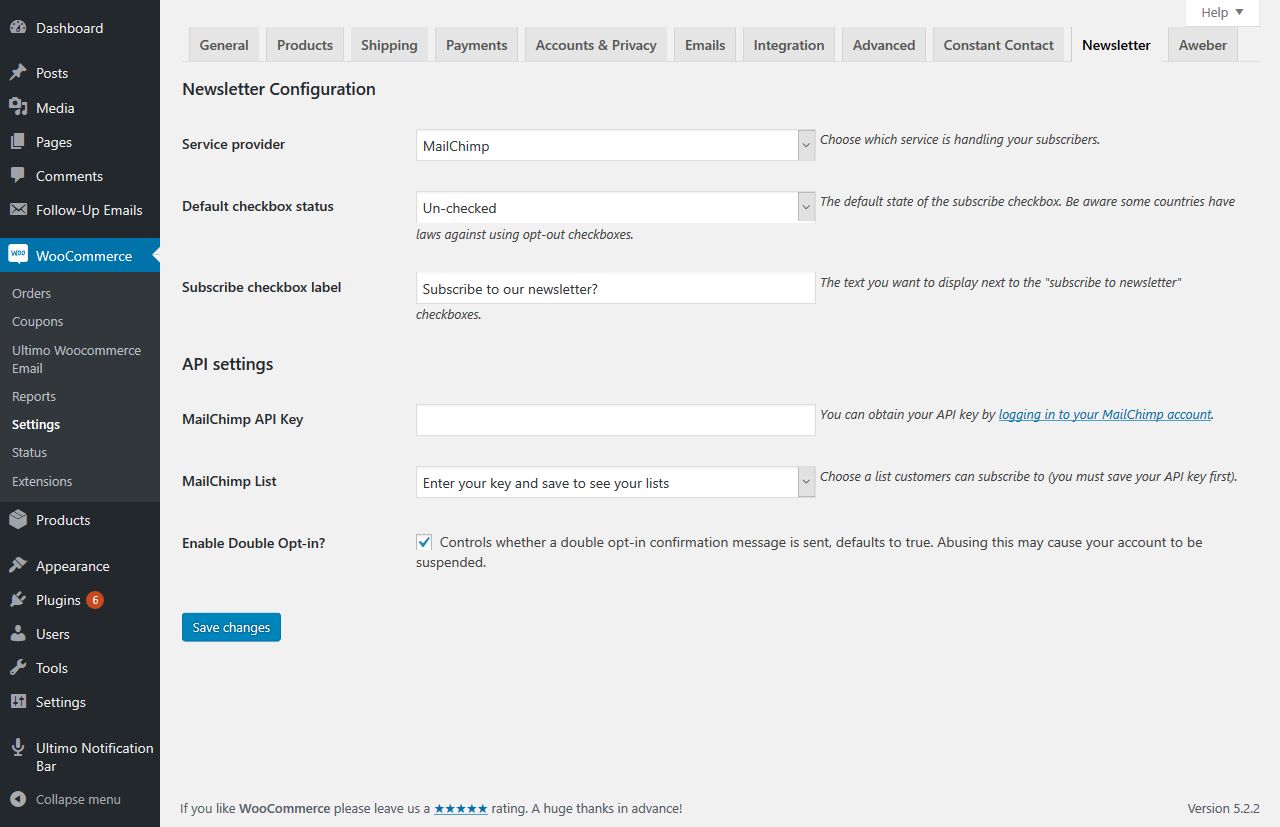Open the Follow-Up Emails menu item
The width and height of the screenshot is (1280, 827).
click(80, 210)
